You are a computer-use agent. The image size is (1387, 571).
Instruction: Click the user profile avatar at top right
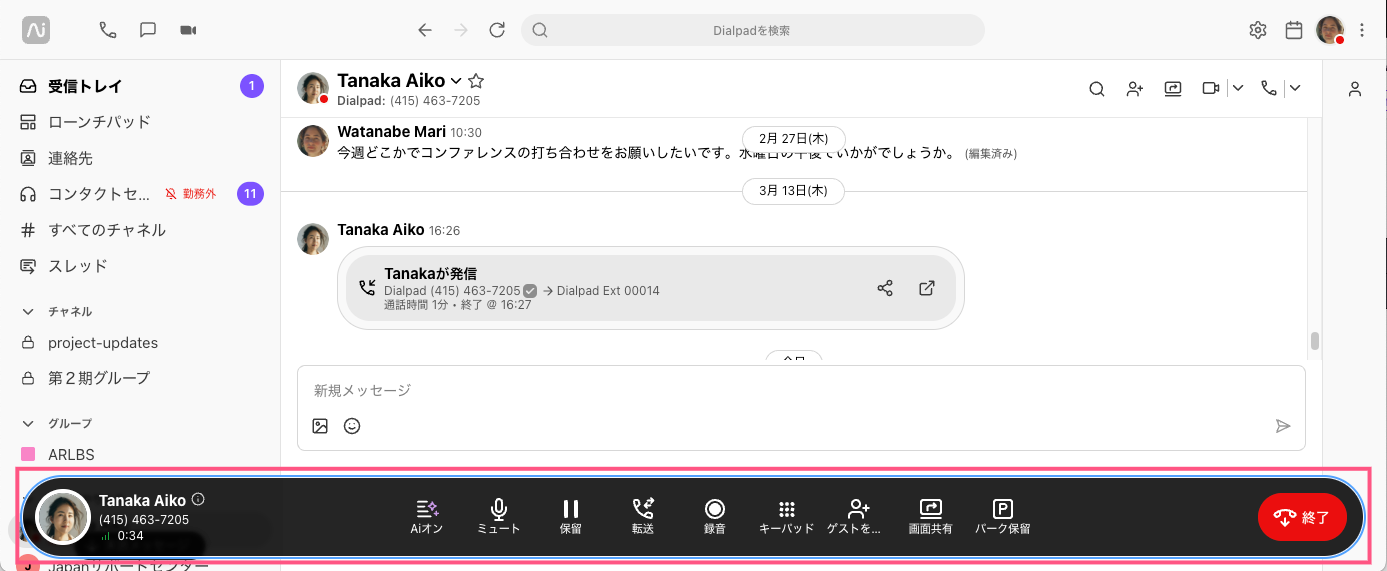tap(1330, 30)
